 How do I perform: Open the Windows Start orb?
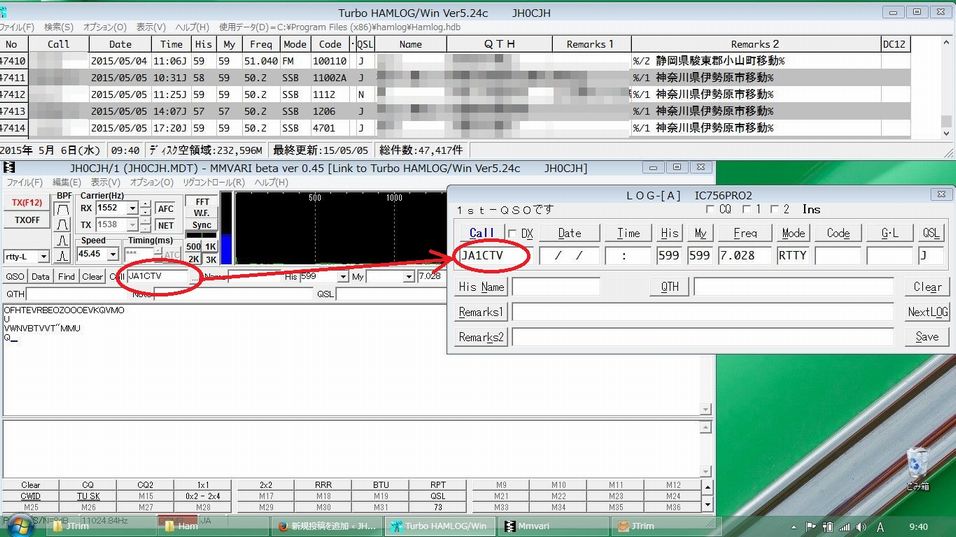tap(20, 525)
